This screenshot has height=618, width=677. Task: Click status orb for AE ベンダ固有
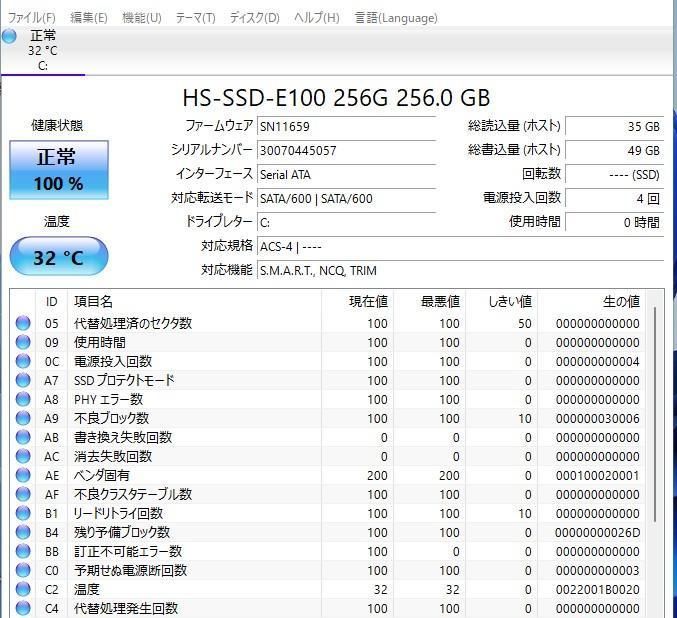[23, 475]
